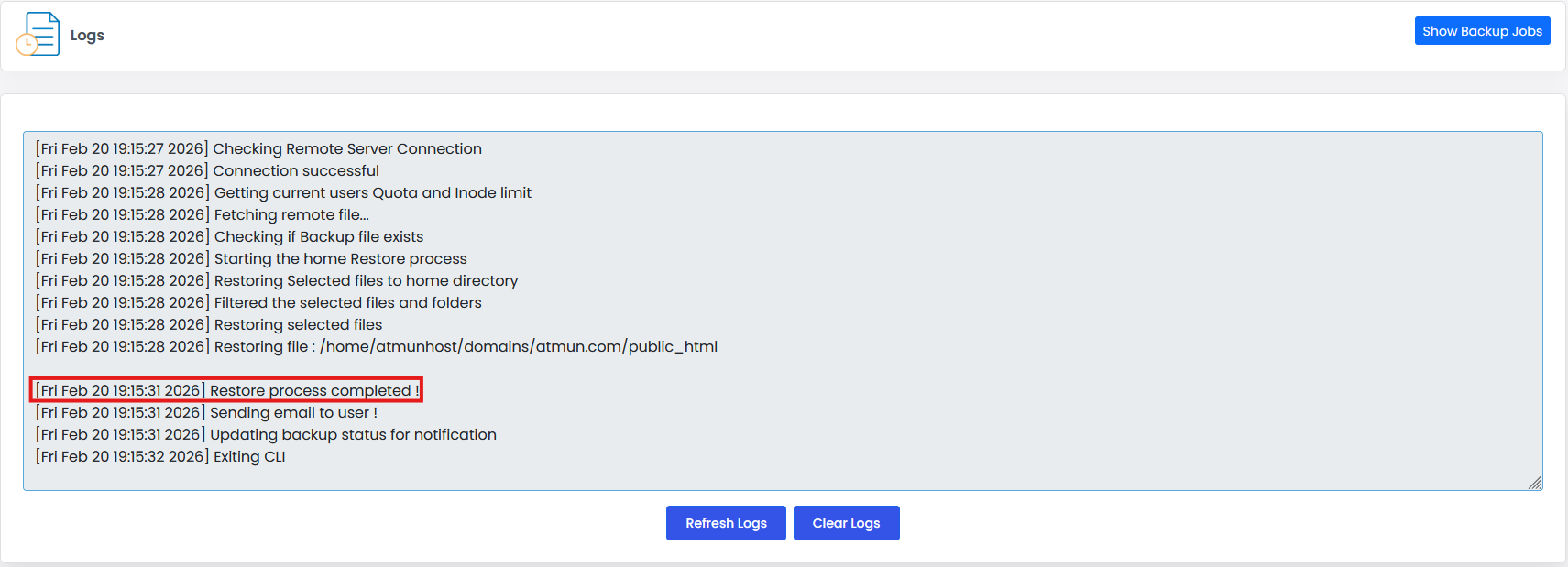Click the restored public_html file path line

click(x=376, y=347)
